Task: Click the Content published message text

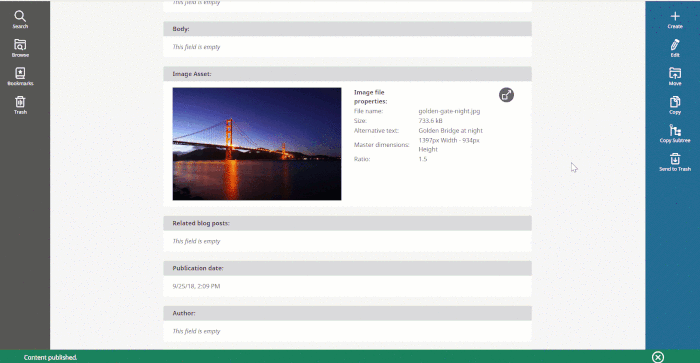Action: coord(50,357)
